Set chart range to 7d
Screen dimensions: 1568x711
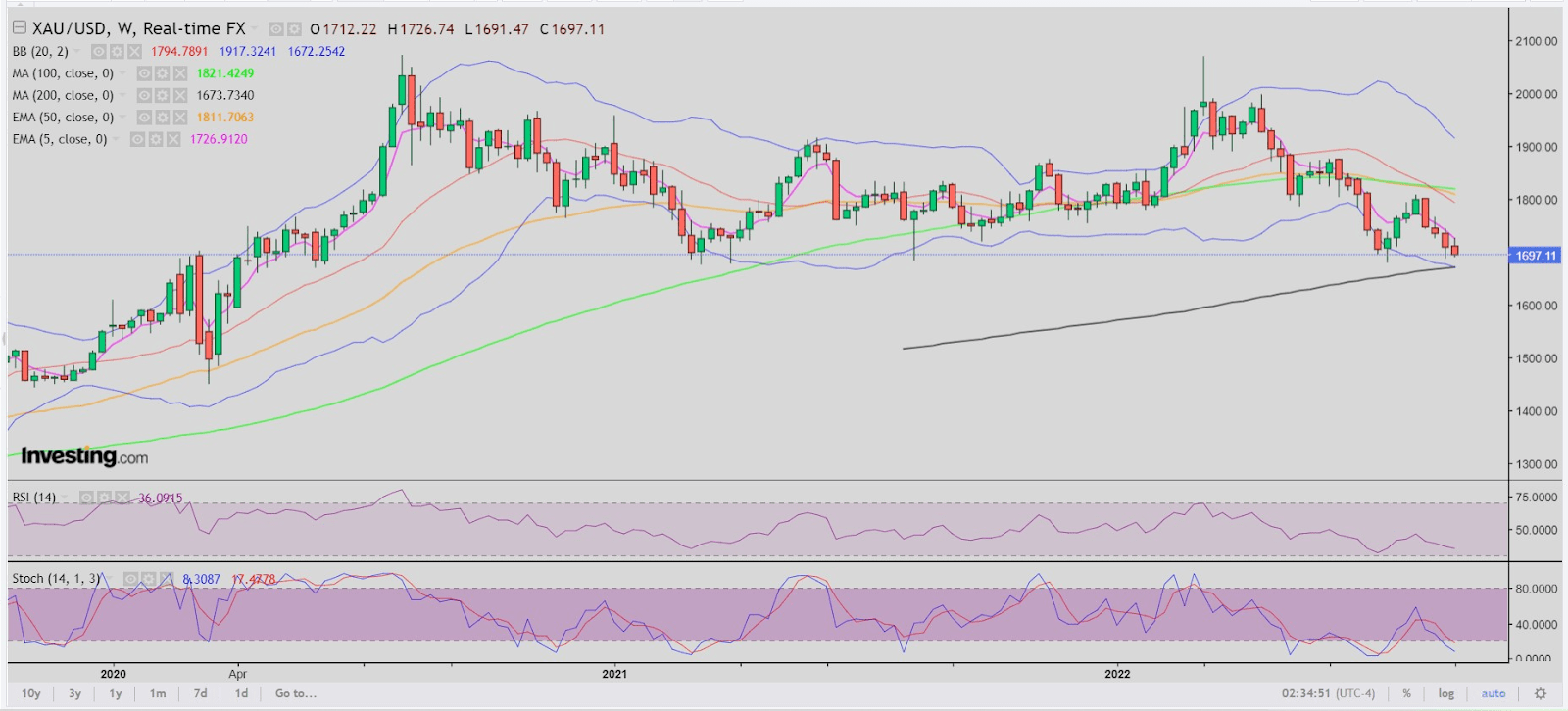[x=201, y=693]
